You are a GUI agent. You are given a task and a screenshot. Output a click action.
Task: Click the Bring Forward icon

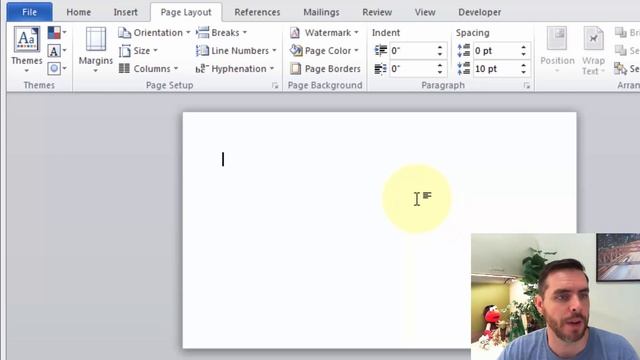pyautogui.click(x=621, y=32)
